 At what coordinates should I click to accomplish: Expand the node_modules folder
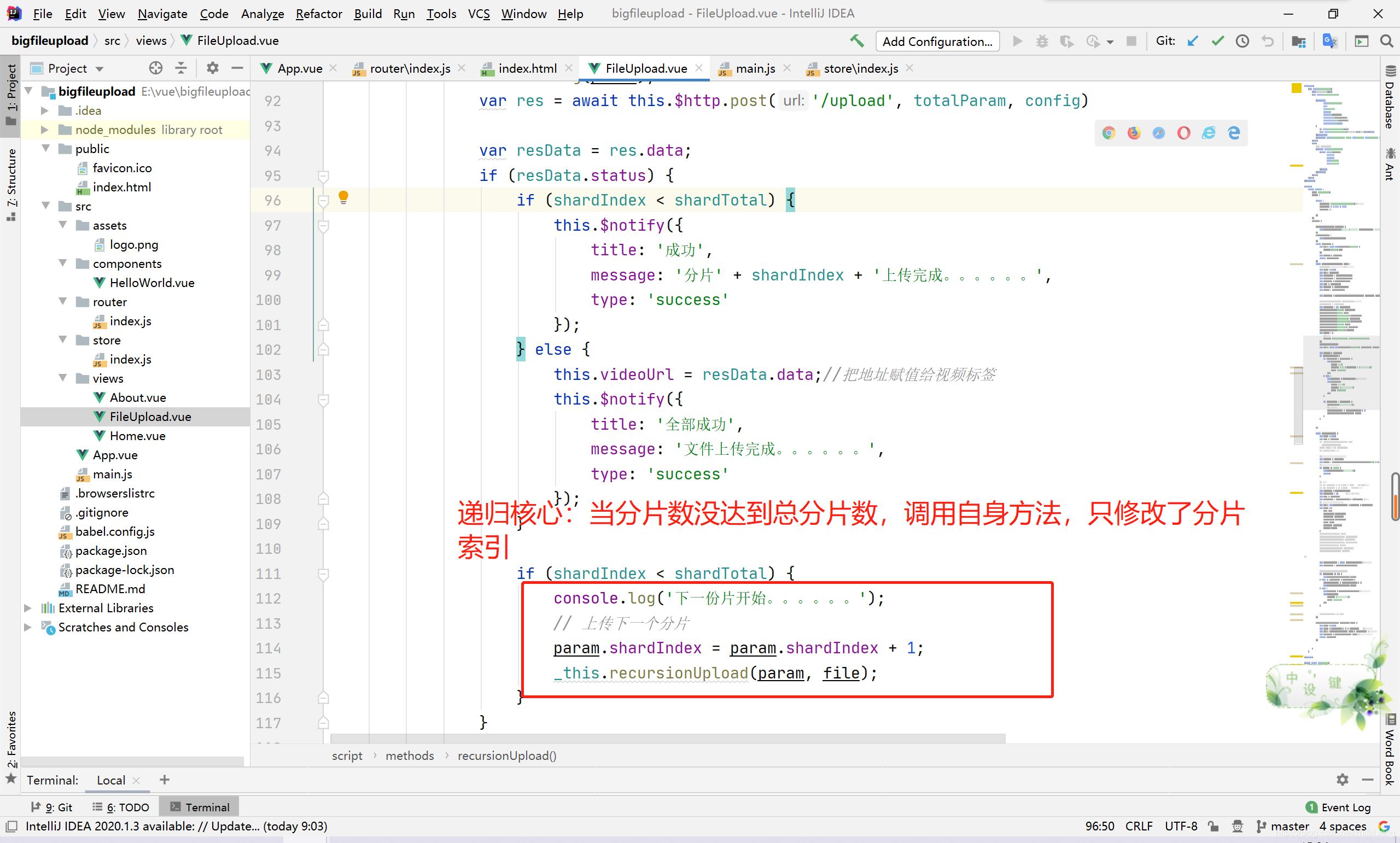(44, 130)
